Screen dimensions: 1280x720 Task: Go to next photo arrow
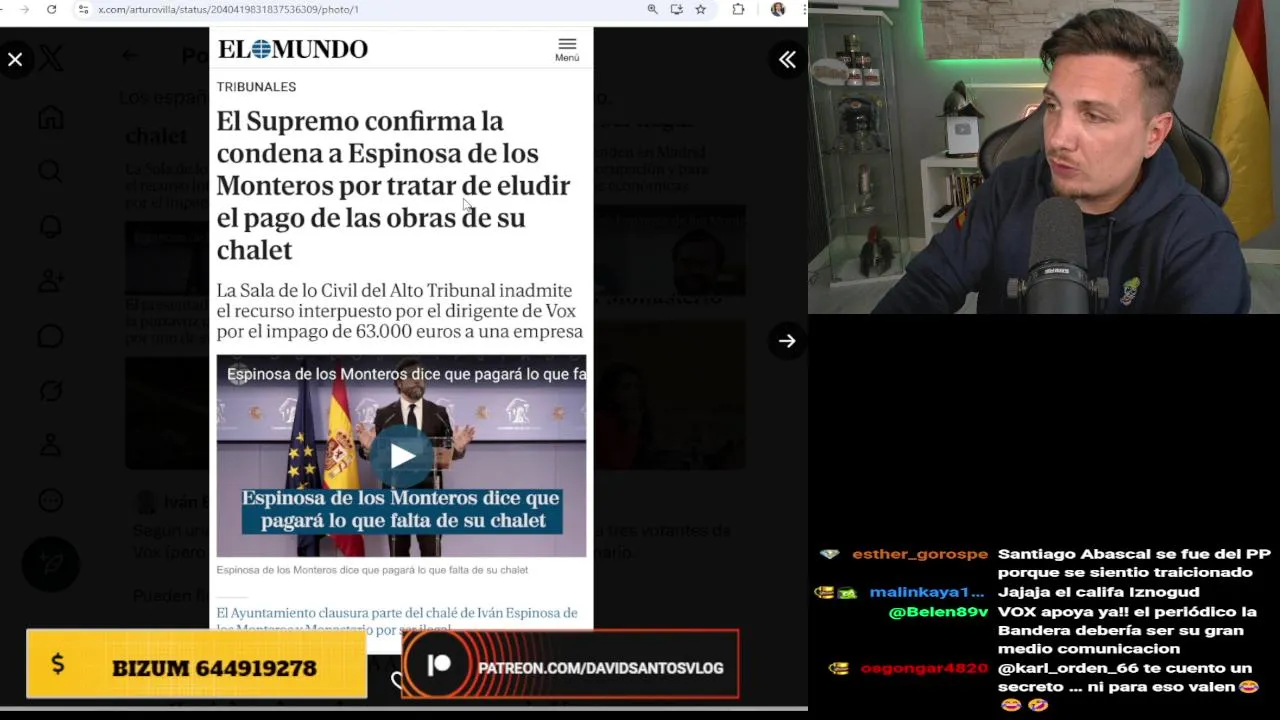(x=788, y=341)
